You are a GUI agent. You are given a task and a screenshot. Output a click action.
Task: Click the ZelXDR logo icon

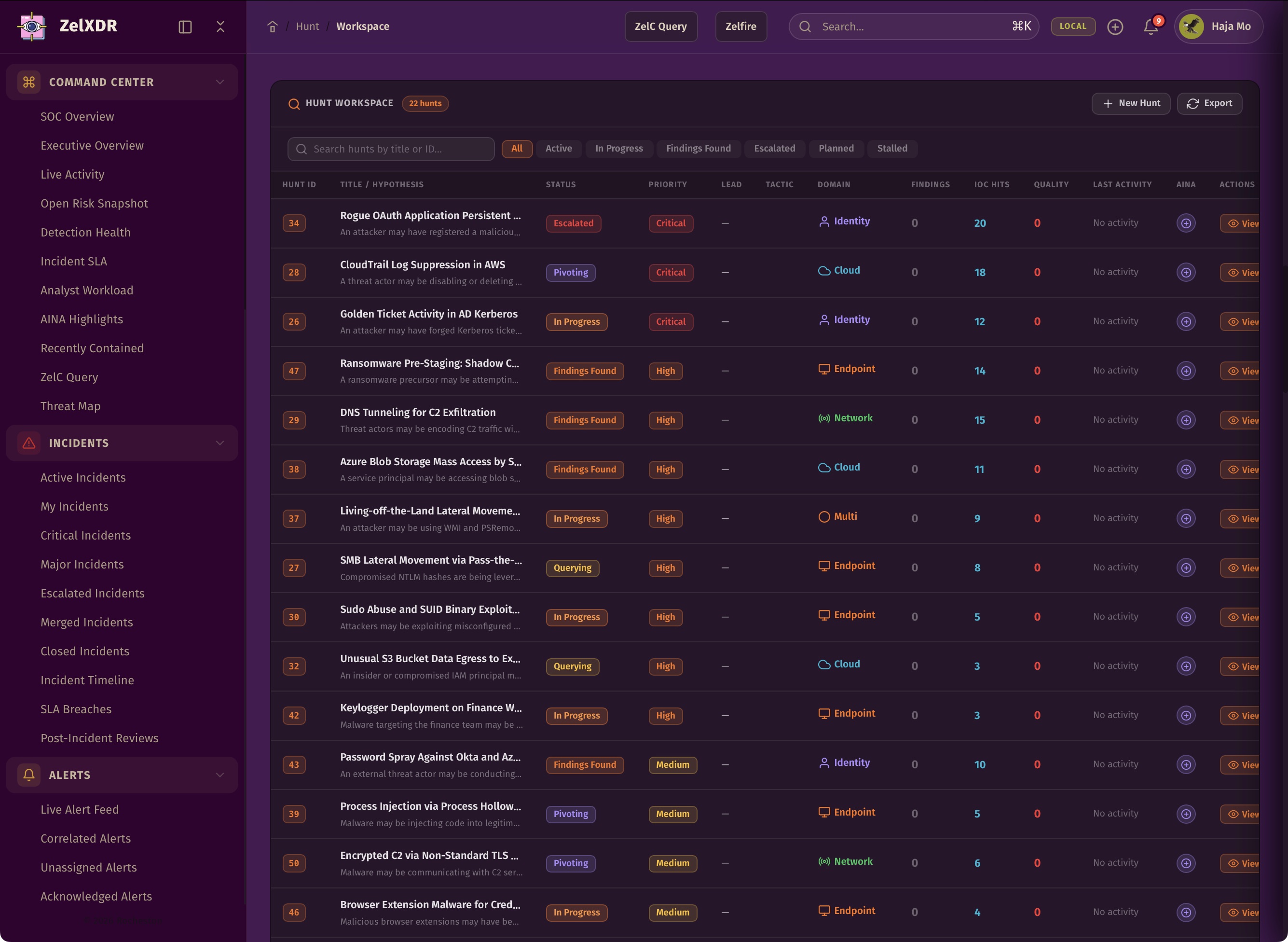tap(32, 26)
